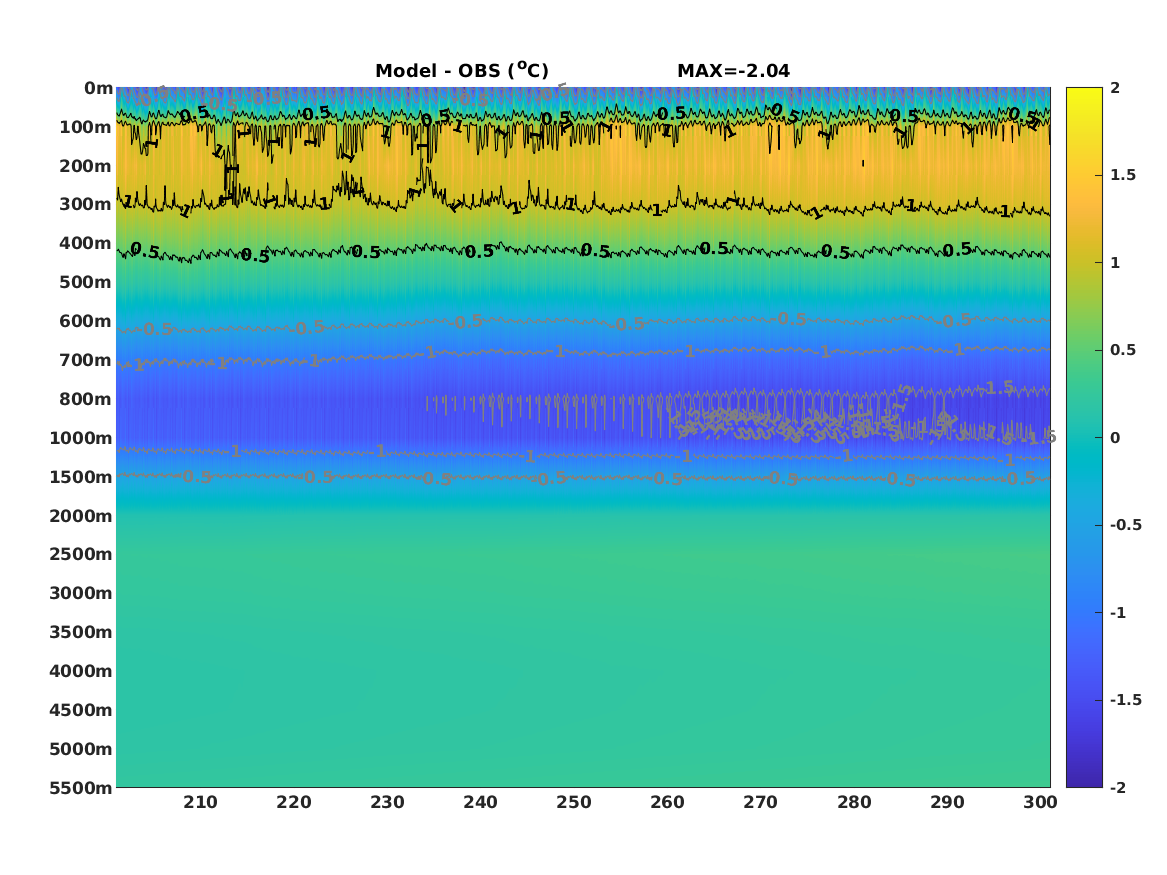Click the colorbar tick label '-2'
The width and height of the screenshot is (1167, 875).
pyautogui.click(x=1117, y=787)
